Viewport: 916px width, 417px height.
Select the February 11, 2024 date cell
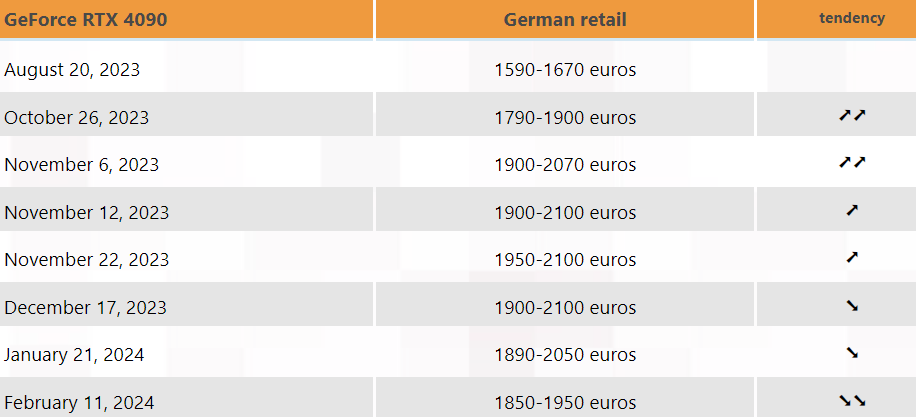click(79, 402)
